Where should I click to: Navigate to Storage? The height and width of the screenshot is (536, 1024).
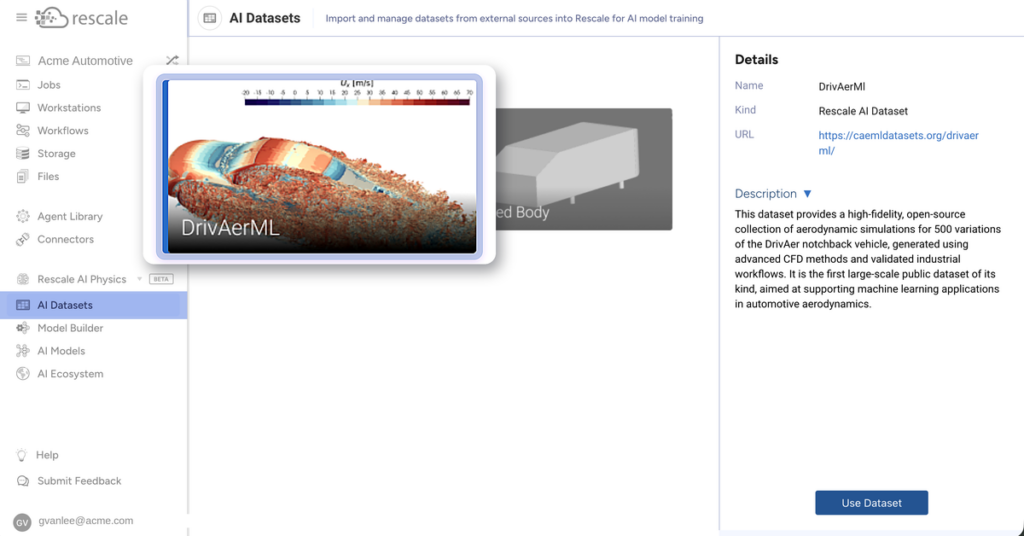tap(56, 153)
